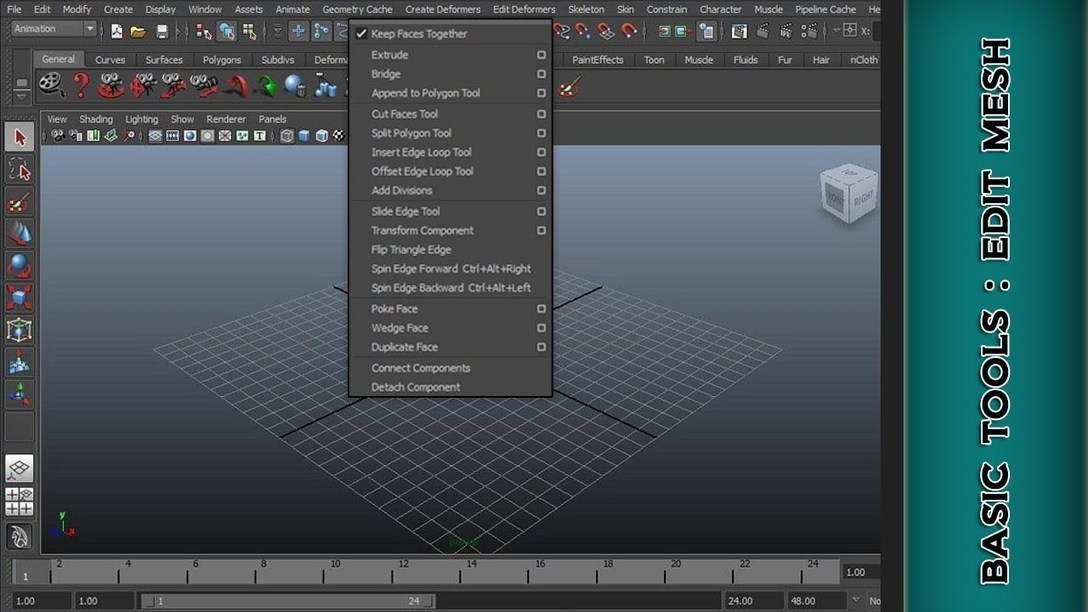Open the Panels menu in the viewport
Screen dimensions: 1088x612
click(272, 118)
